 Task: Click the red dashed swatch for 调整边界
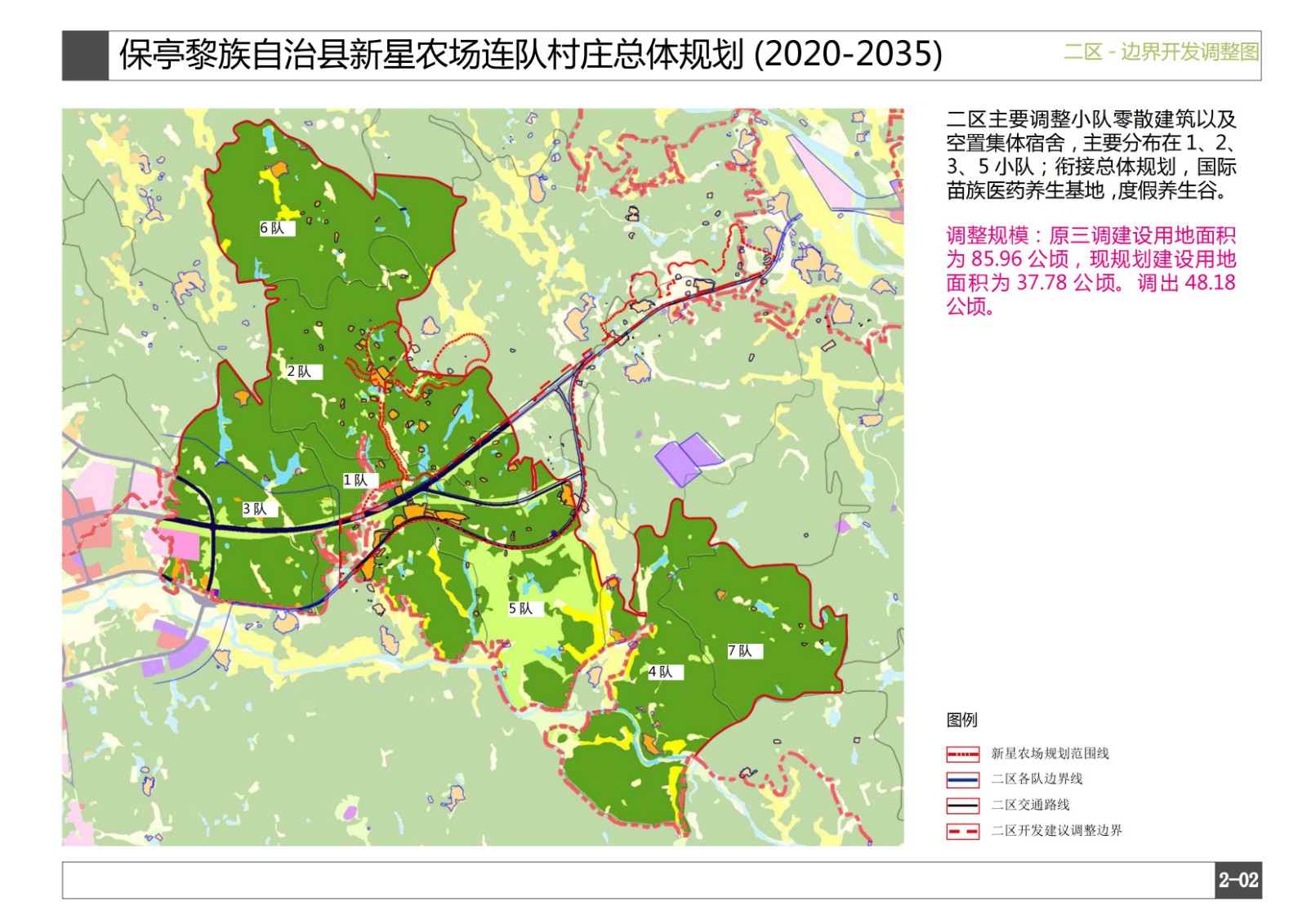click(x=962, y=832)
